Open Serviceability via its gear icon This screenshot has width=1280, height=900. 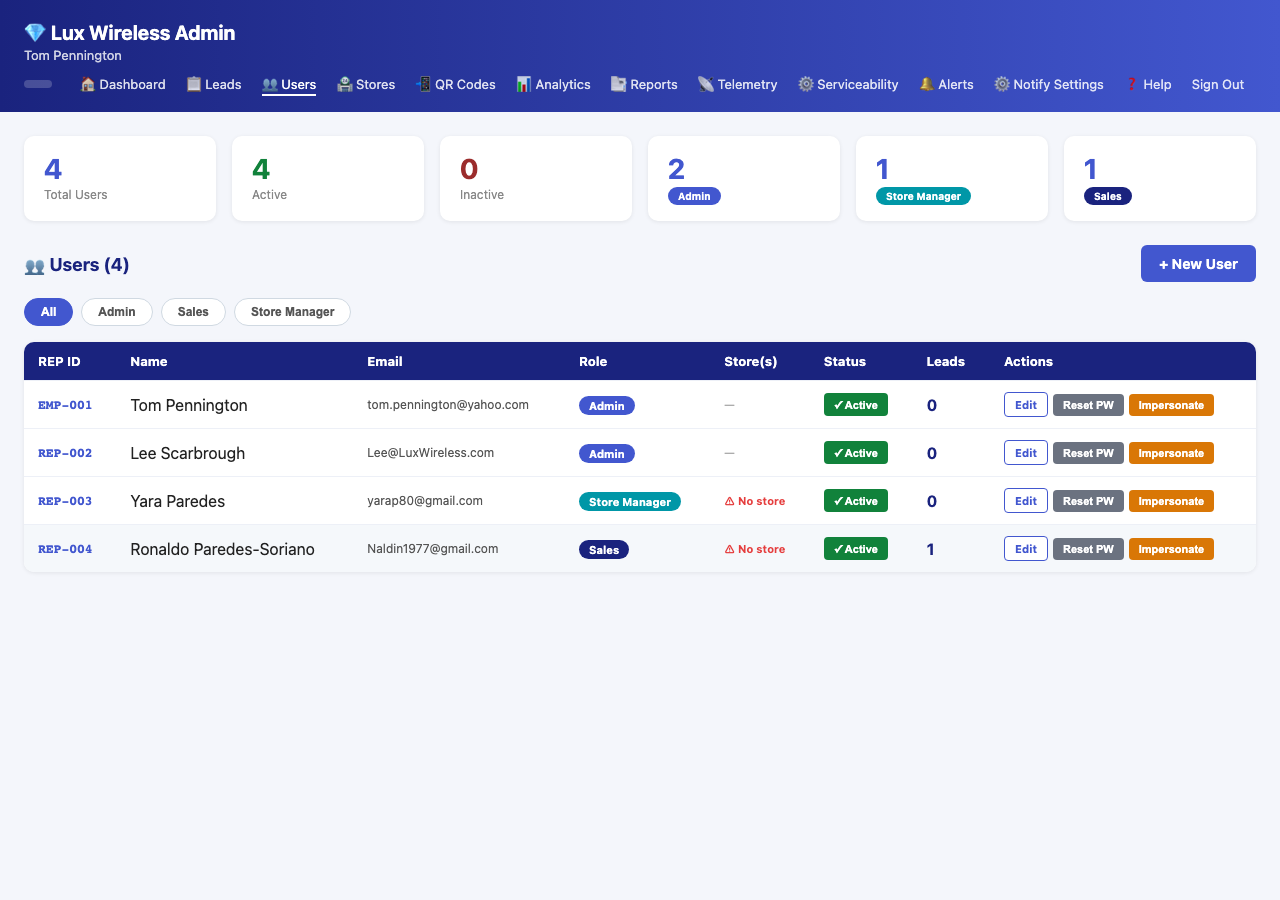click(806, 85)
